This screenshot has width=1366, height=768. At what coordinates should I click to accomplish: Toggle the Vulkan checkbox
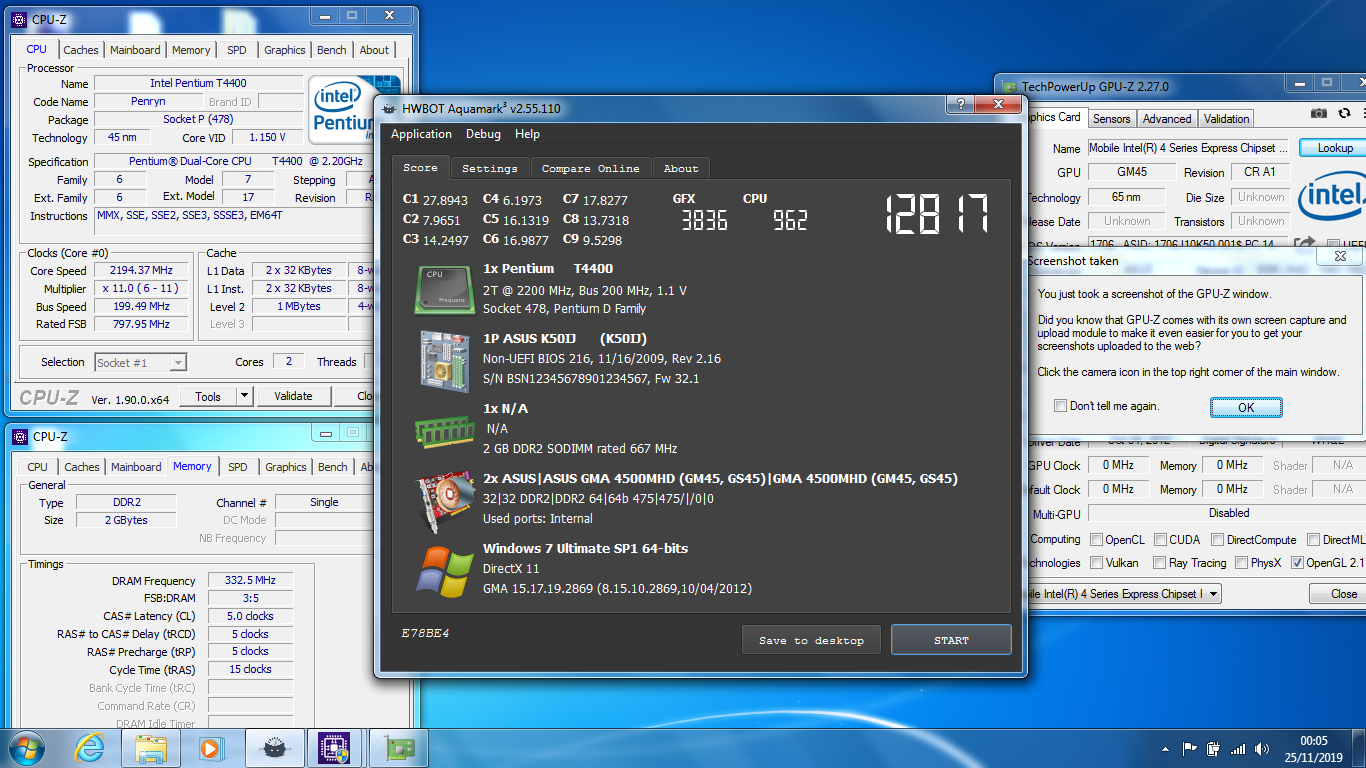pyautogui.click(x=1097, y=563)
